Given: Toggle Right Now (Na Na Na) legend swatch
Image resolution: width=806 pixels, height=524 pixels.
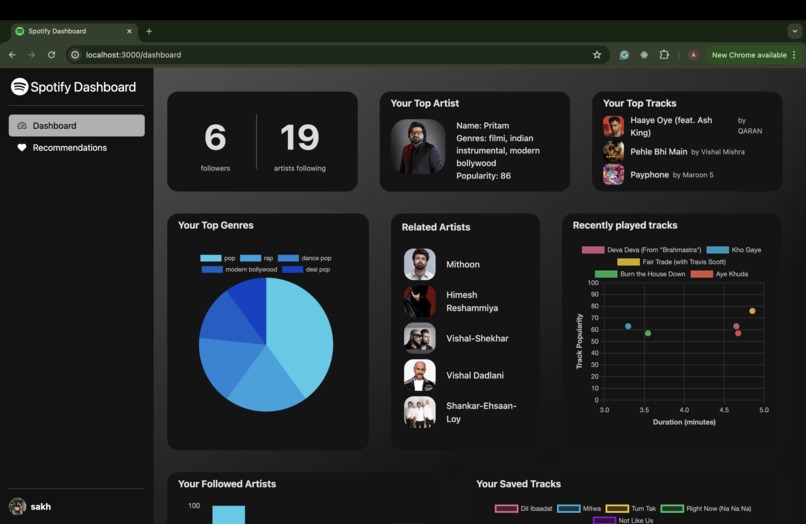Looking at the screenshot, I should [x=672, y=509].
